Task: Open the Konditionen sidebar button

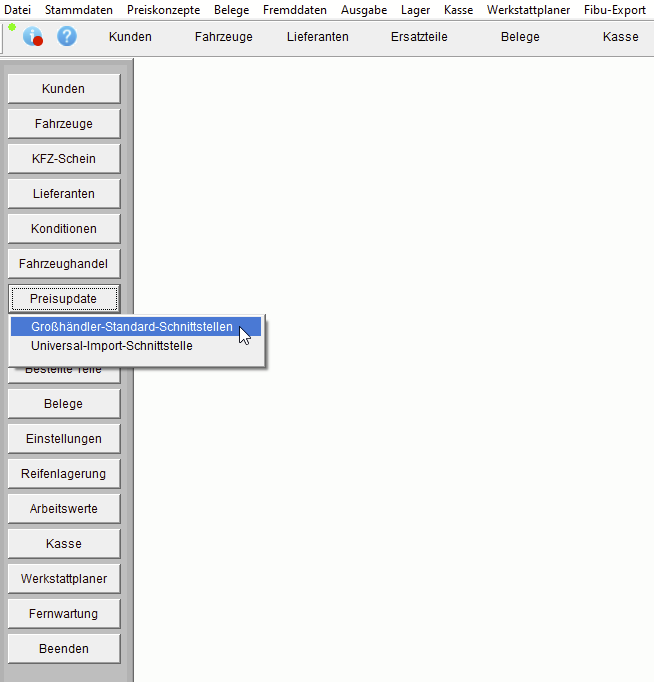Action: (x=64, y=229)
